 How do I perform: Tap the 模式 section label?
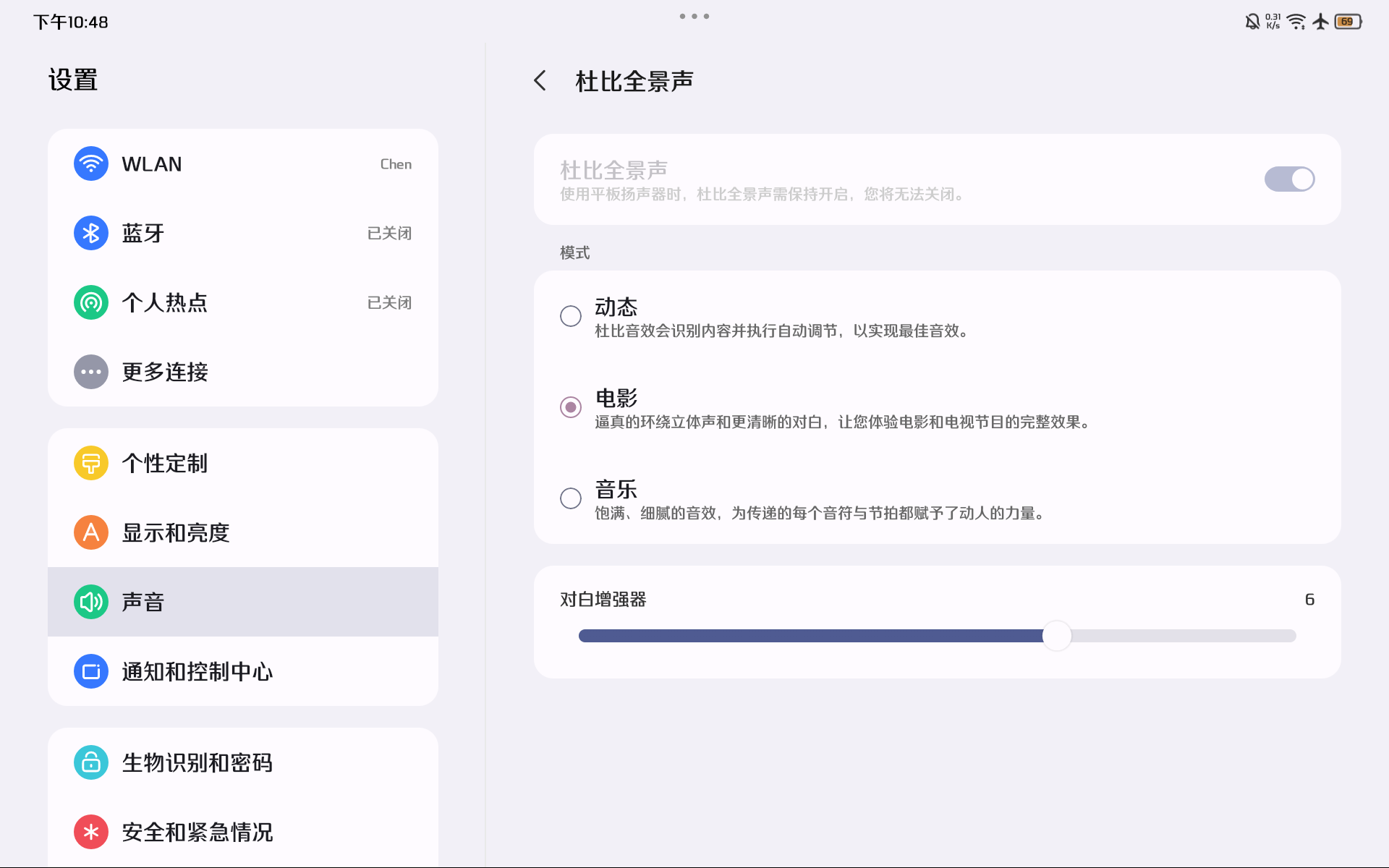point(575,252)
